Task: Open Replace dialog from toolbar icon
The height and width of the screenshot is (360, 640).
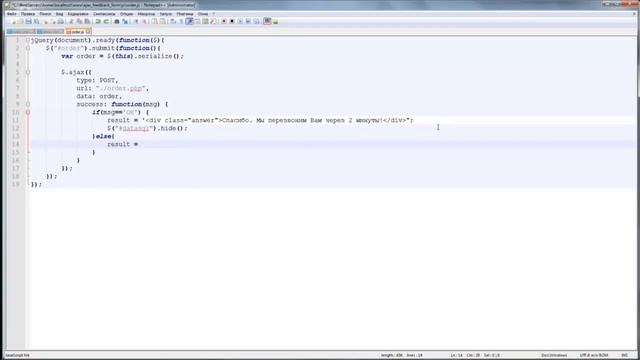Action: (x=125, y=21)
